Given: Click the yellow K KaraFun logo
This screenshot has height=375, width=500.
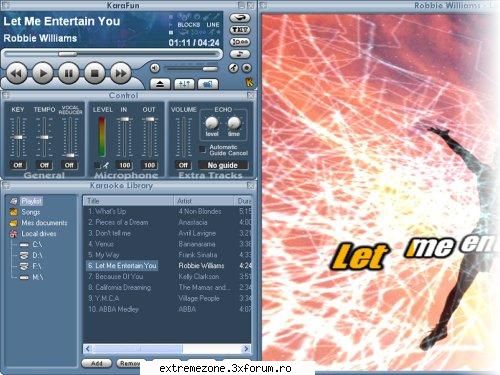Looking at the screenshot, I should click(249, 82).
